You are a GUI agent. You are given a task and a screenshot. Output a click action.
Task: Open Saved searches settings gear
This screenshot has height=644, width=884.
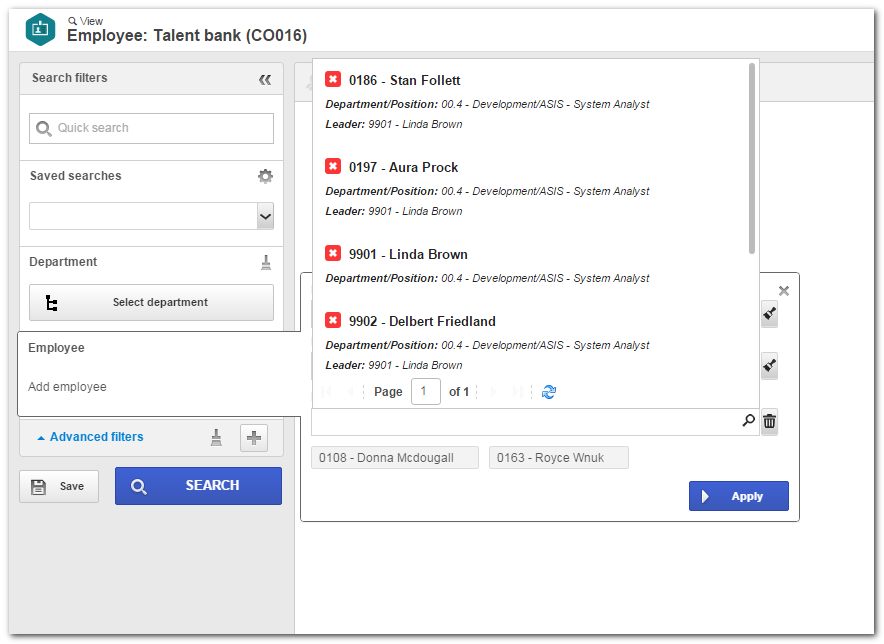click(x=265, y=176)
